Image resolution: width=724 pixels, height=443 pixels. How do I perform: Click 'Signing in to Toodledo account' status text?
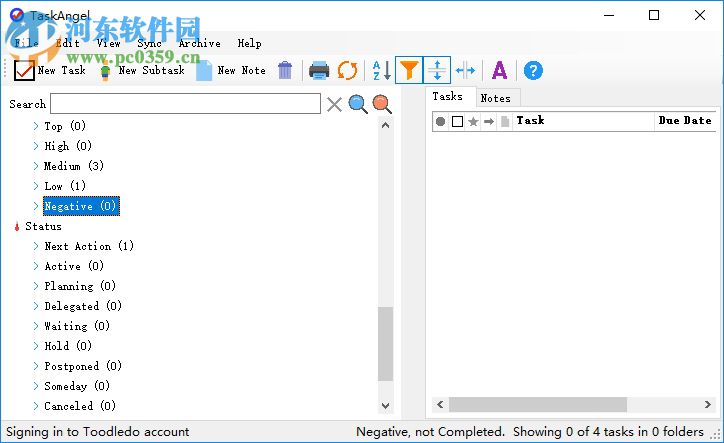[x=97, y=431]
